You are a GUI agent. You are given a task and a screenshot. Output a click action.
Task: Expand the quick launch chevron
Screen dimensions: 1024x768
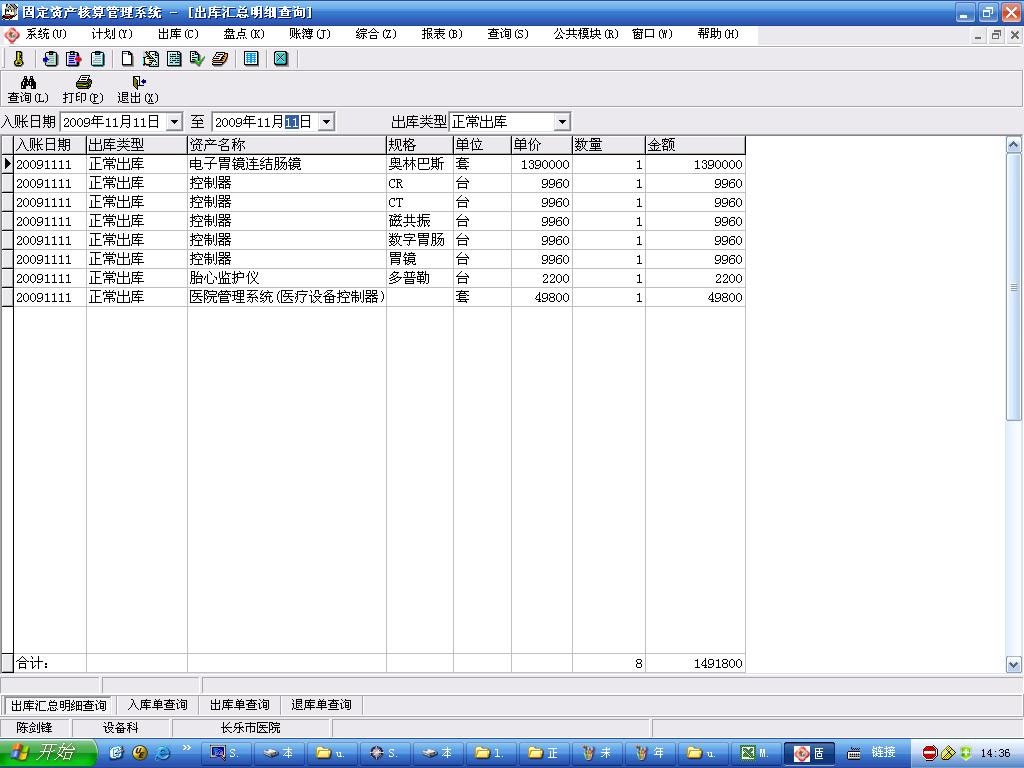tap(186, 748)
